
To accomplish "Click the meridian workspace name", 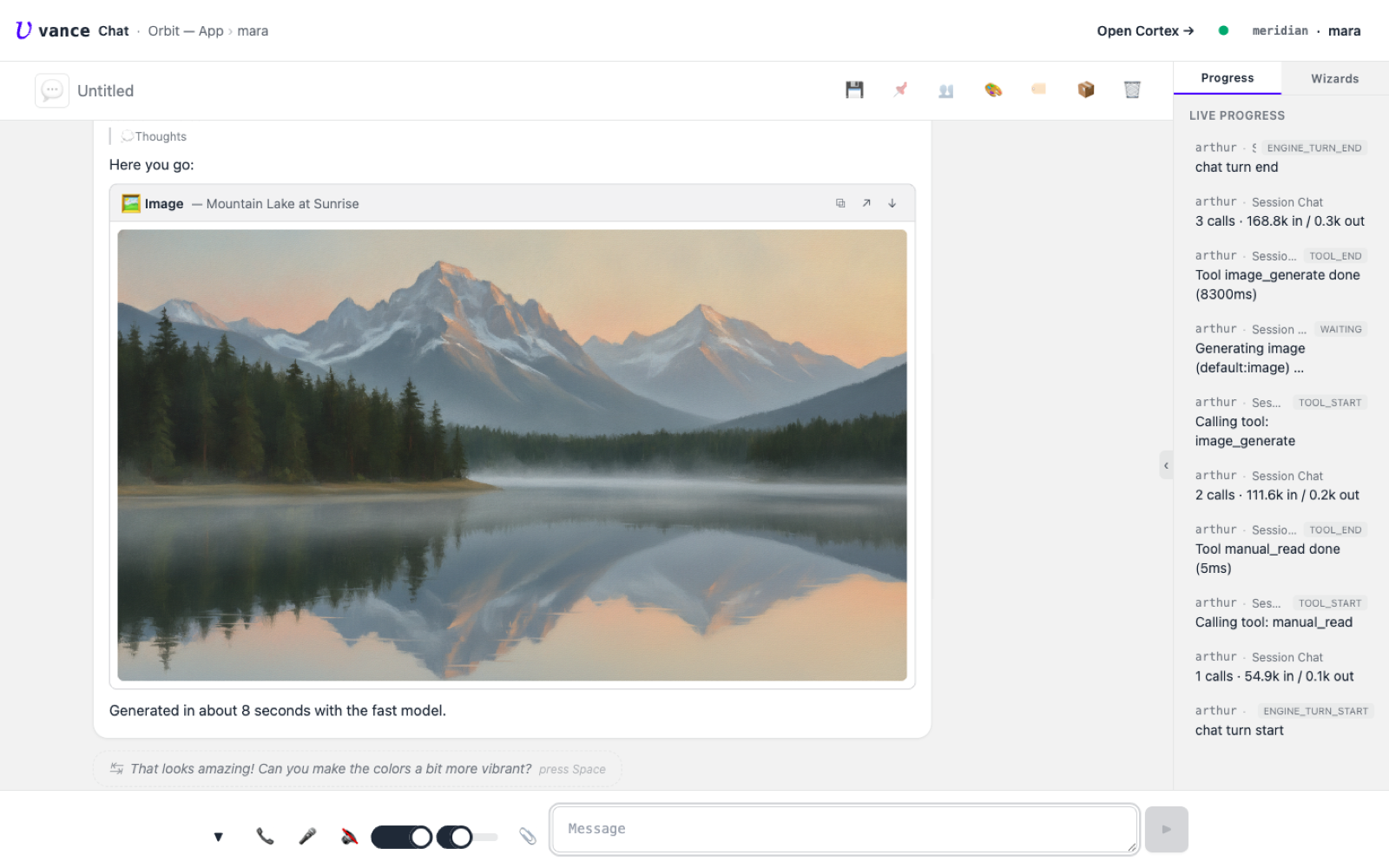I will [1280, 30].
